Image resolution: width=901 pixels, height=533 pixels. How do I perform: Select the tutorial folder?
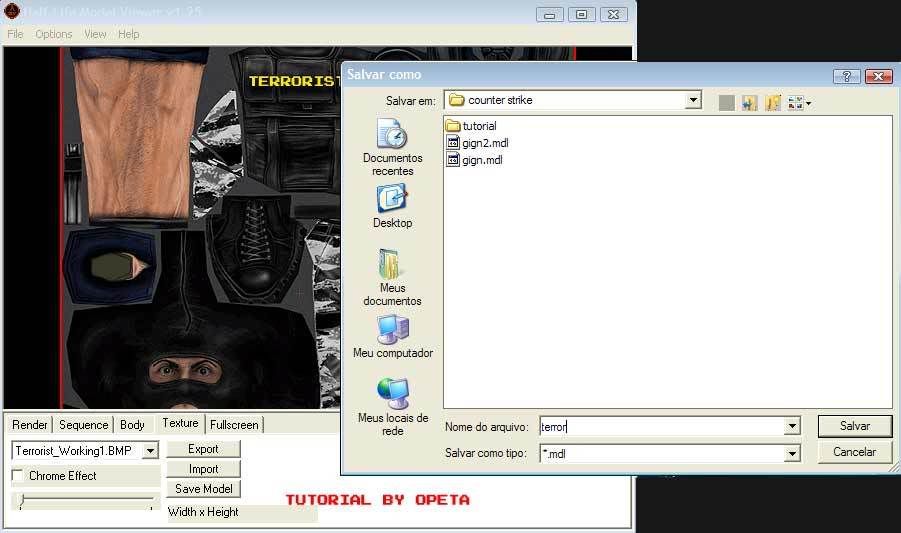click(471, 126)
